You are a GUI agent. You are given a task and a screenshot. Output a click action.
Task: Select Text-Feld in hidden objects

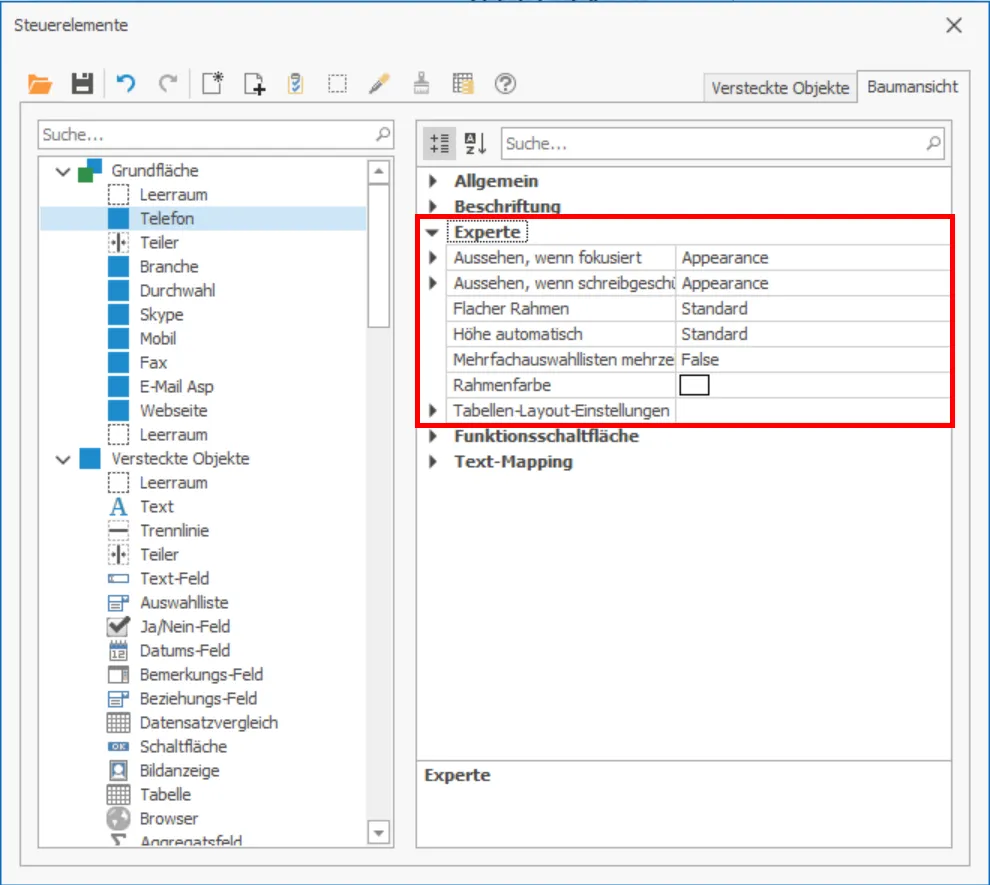pyautogui.click(x=174, y=578)
